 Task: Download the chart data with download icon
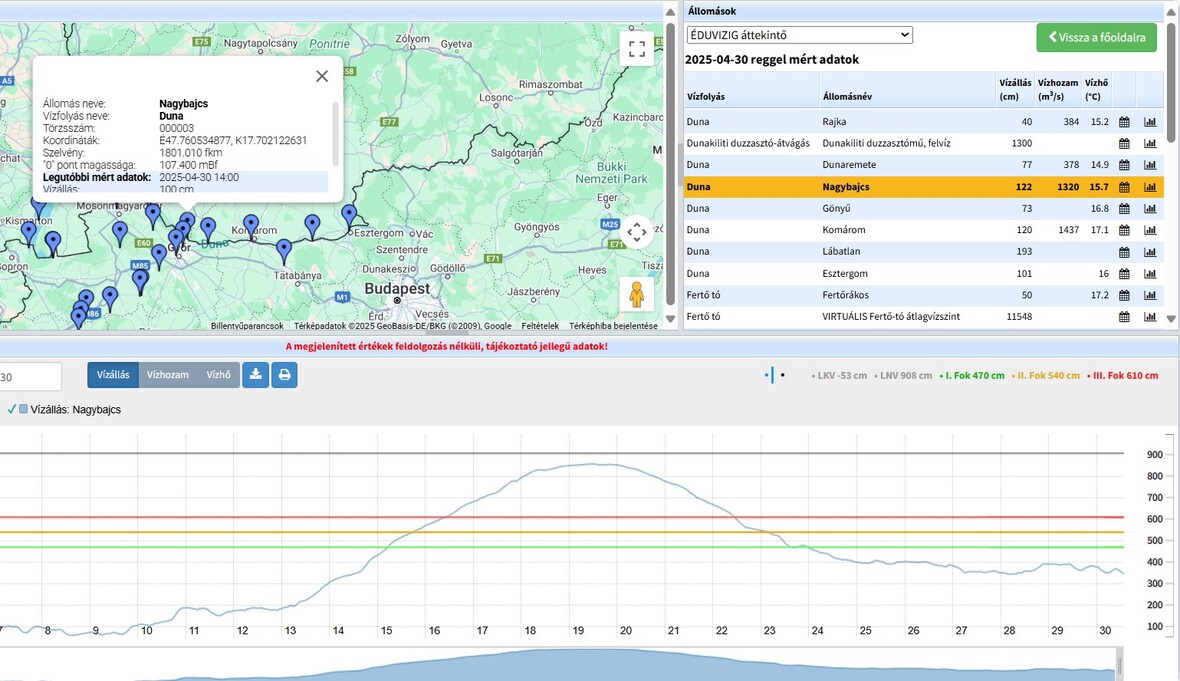255,375
